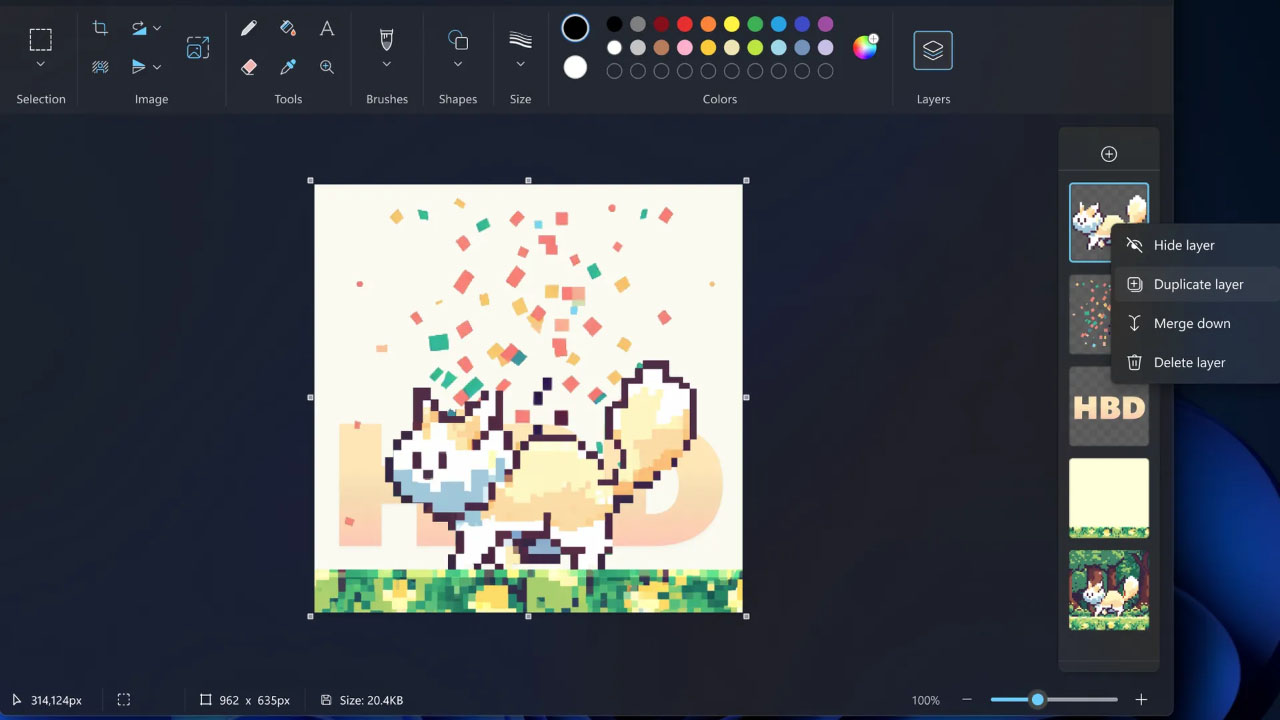The image size is (1280, 720).
Task: Click the status bar selection size icon
Action: 124,700
